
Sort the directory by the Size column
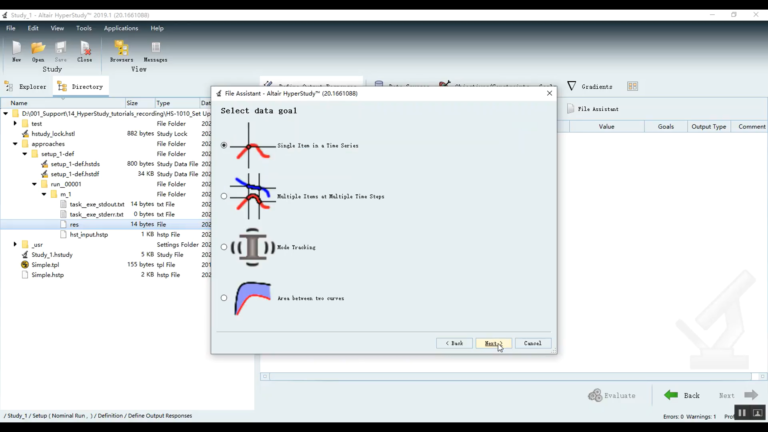[140, 103]
